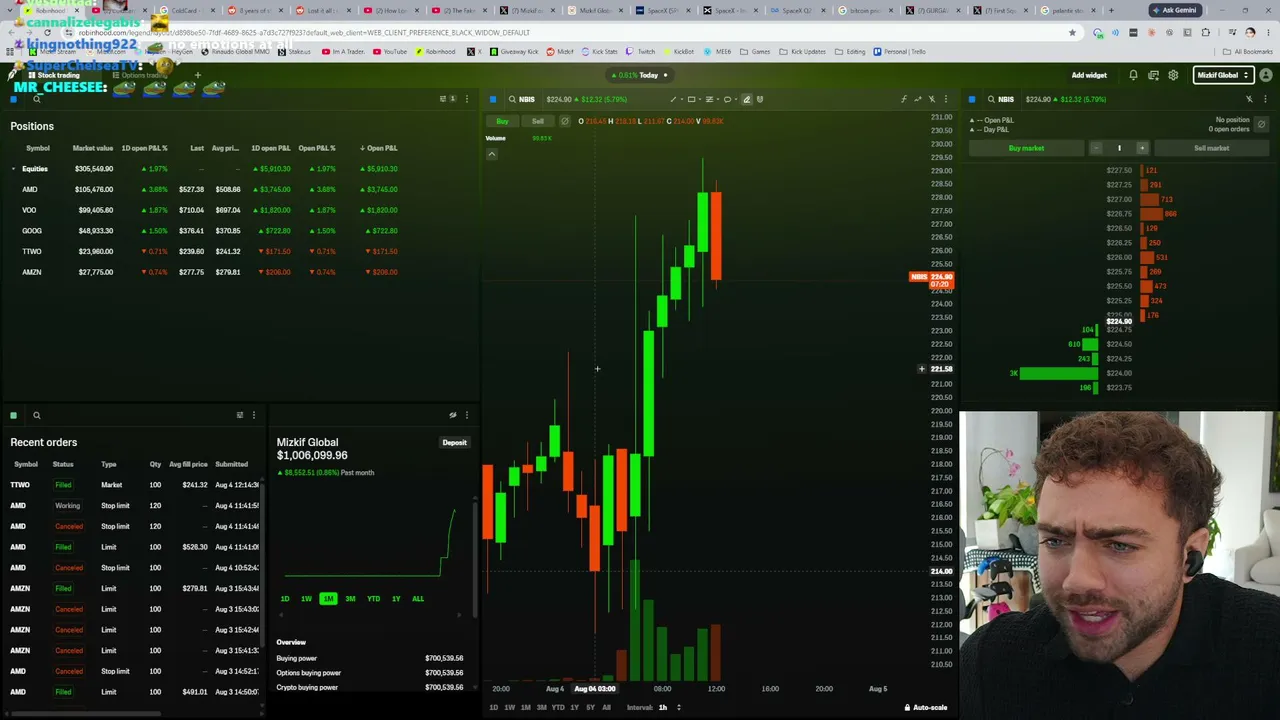Image resolution: width=1280 pixels, height=720 pixels.
Task: Select the ellipse annotation tool in chart toolbar
Action: tap(727, 99)
